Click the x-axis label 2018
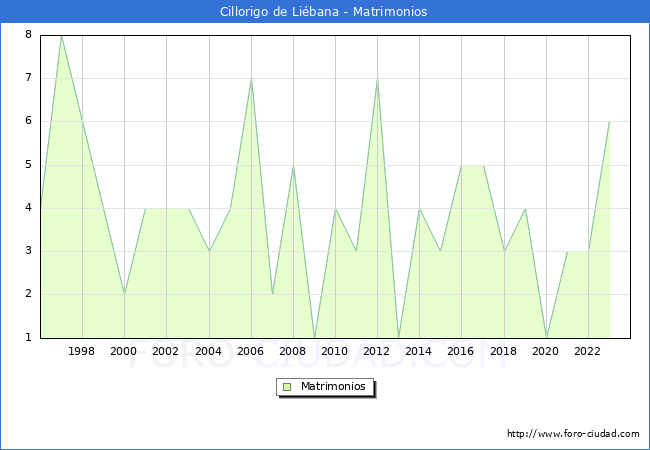The width and height of the screenshot is (650, 450). click(504, 351)
